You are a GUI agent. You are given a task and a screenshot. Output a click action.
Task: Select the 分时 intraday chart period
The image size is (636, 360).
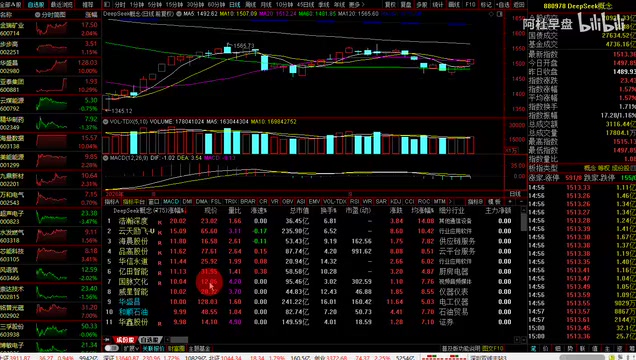pos(120,4)
